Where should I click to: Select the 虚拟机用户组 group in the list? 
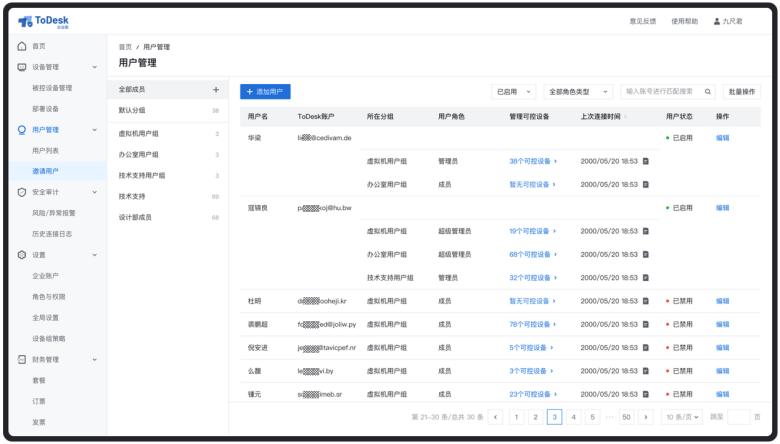(x=139, y=133)
